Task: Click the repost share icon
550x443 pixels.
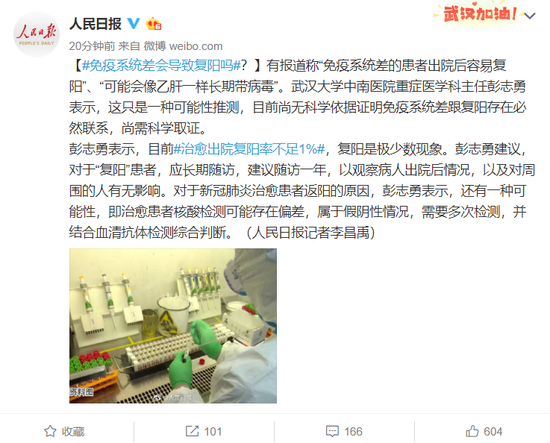Action: click(192, 431)
